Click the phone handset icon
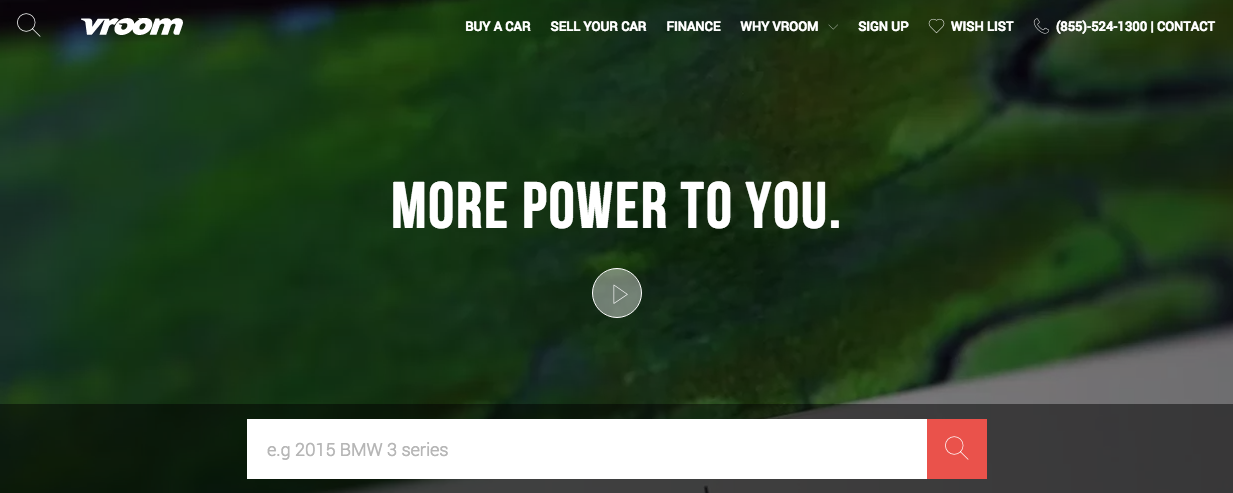Viewport: 1233px width, 493px height. [x=1041, y=26]
